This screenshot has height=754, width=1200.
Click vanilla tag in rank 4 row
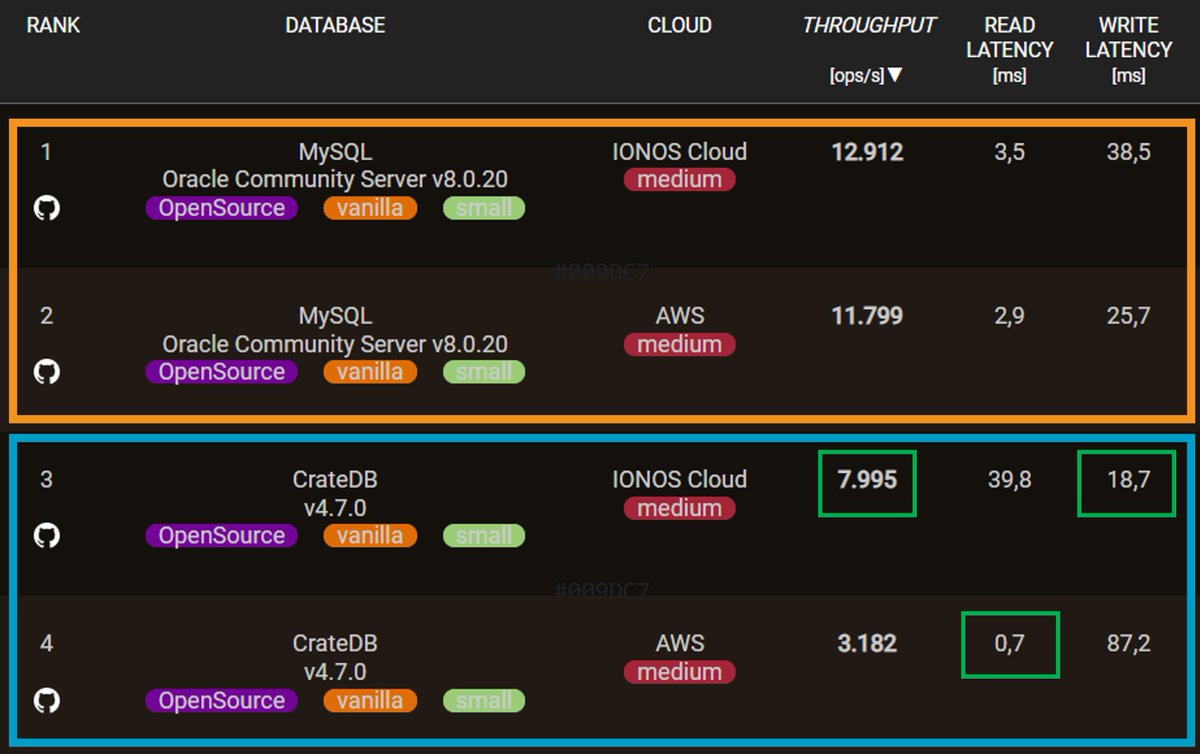pyautogui.click(x=370, y=700)
